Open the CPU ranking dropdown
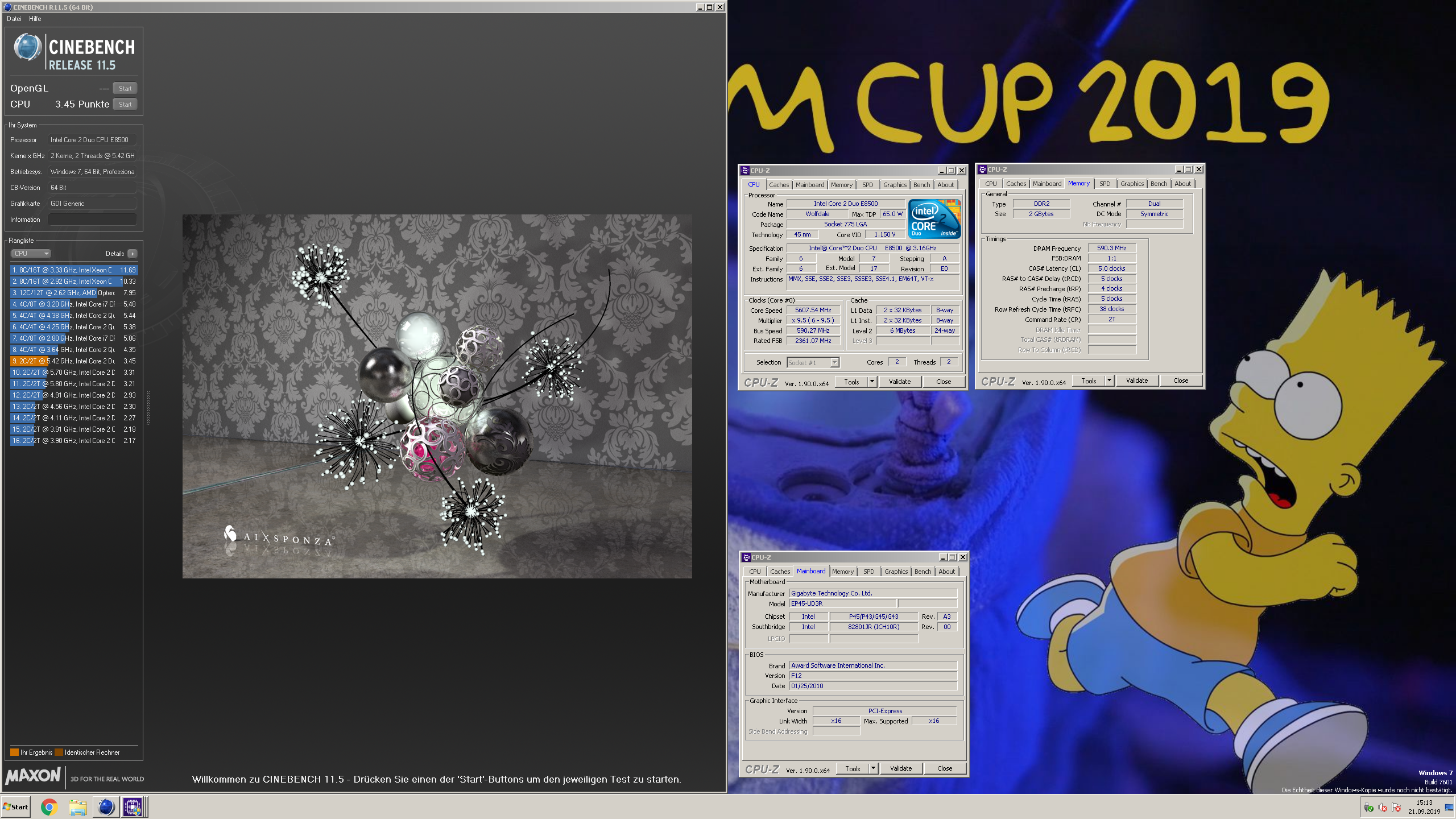Image resolution: width=1456 pixels, height=819 pixels. (x=31, y=254)
